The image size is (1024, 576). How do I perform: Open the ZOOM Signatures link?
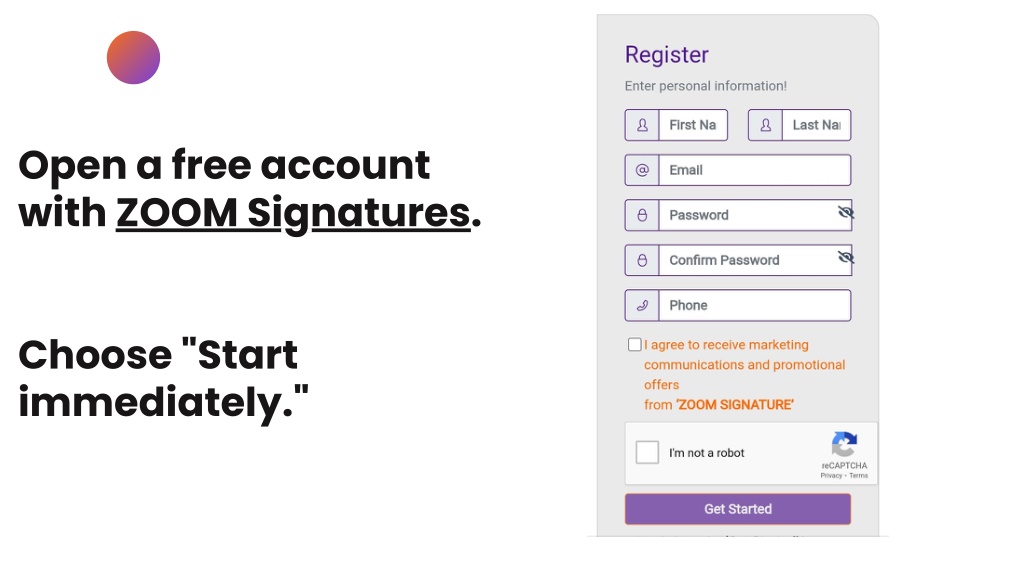293,213
